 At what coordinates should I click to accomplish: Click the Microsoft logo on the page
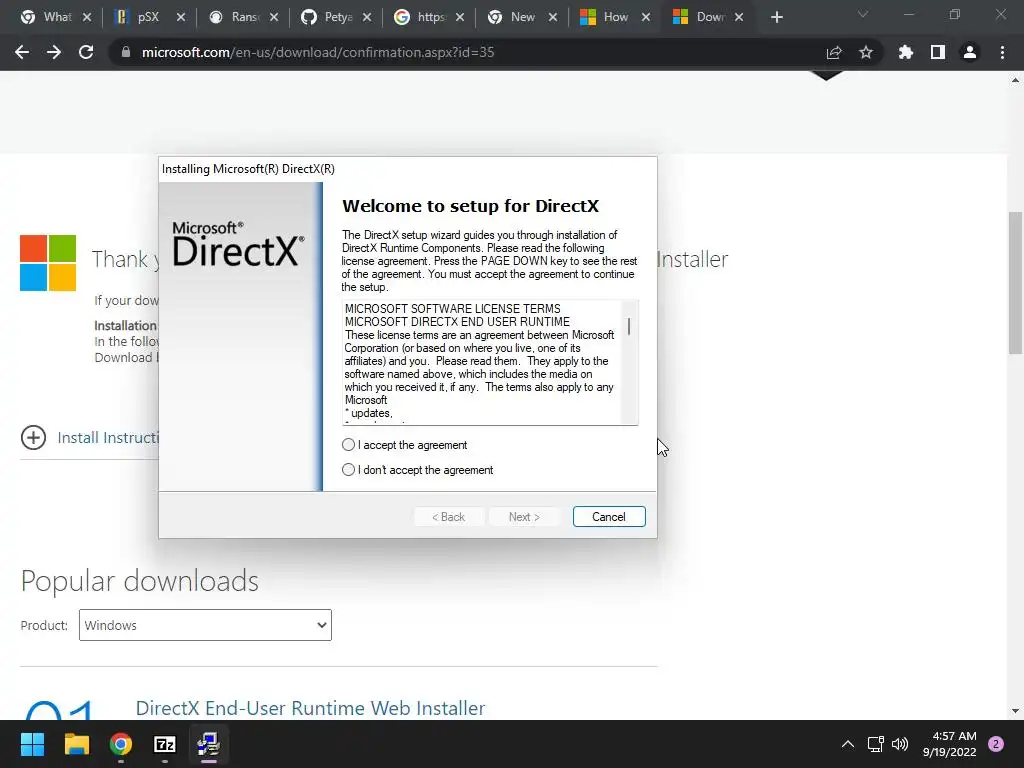[48, 263]
